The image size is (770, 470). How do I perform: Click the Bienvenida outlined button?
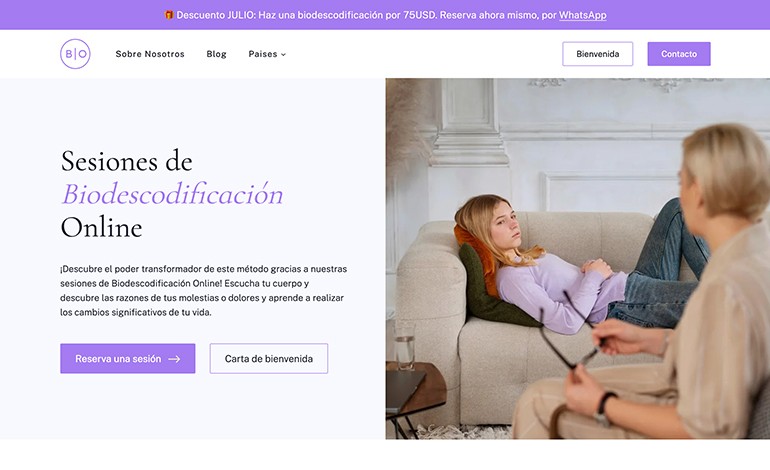[x=598, y=54]
